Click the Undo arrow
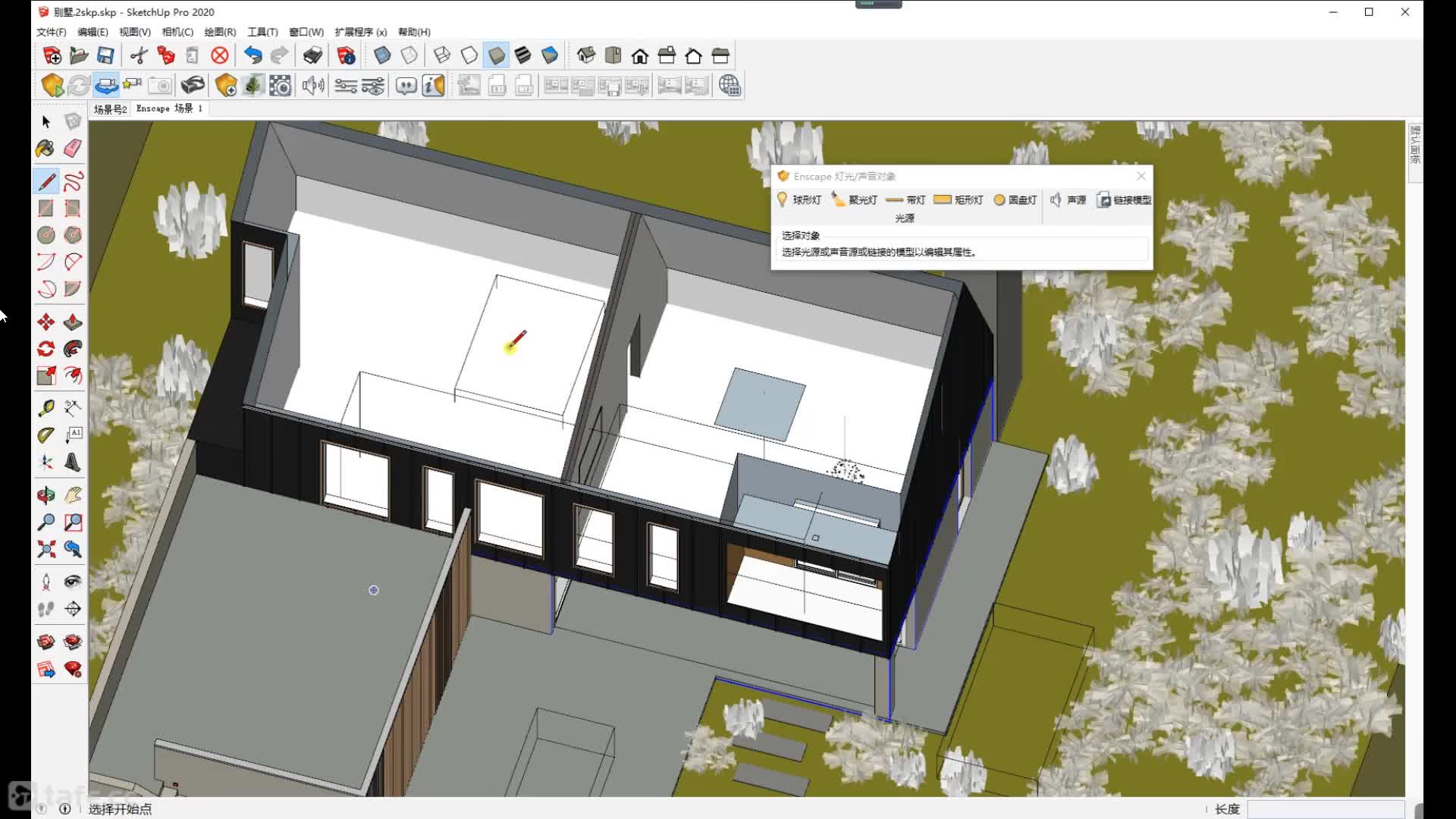This screenshot has width=1456, height=819. (x=253, y=55)
